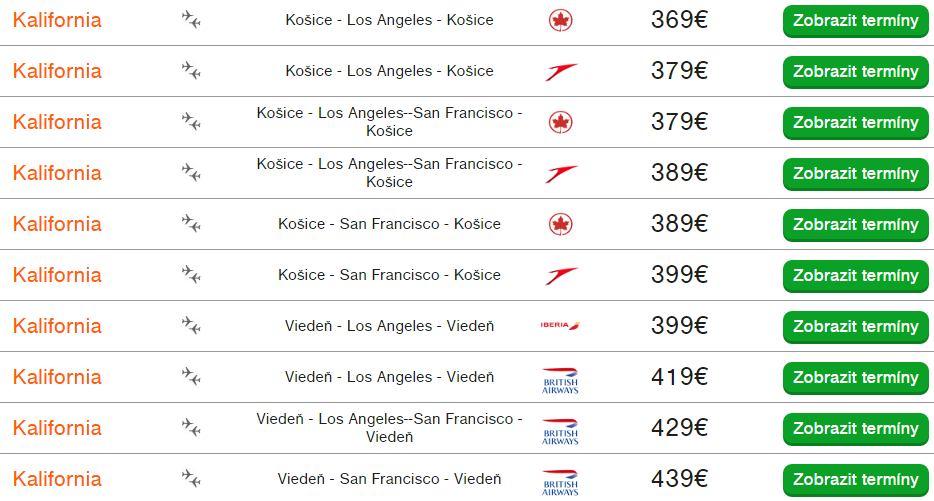Click Zobrazit termíny for the 439€ flight
934x501 pixels.
tap(855, 480)
